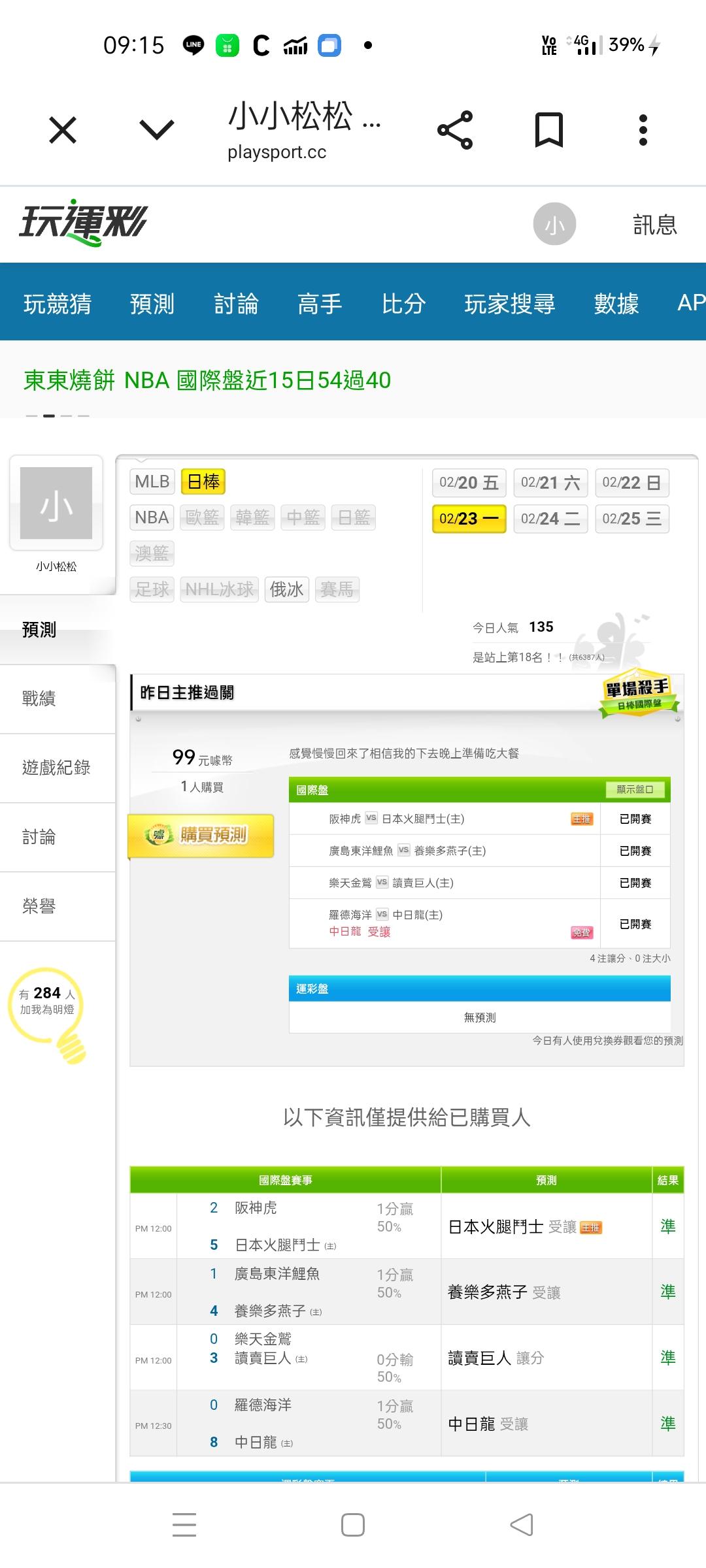Select the 日棒 league filter
The height and width of the screenshot is (1568, 706).
203,482
